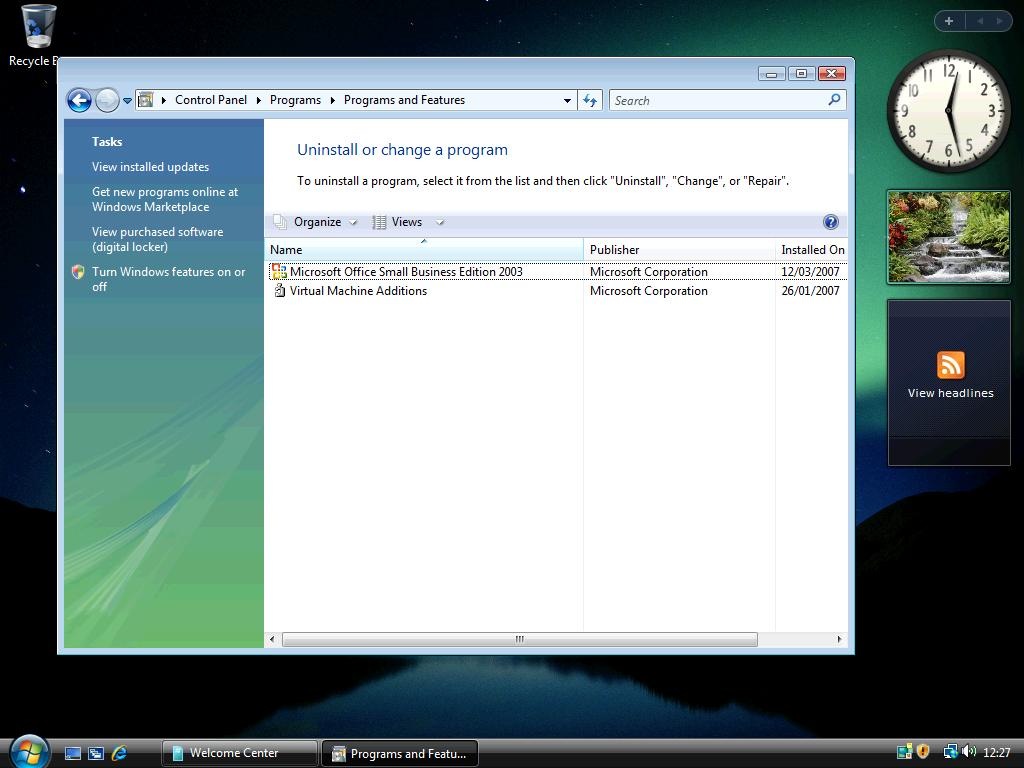
Task: Click Microsoft Corporation publisher for Office row
Action: point(648,272)
